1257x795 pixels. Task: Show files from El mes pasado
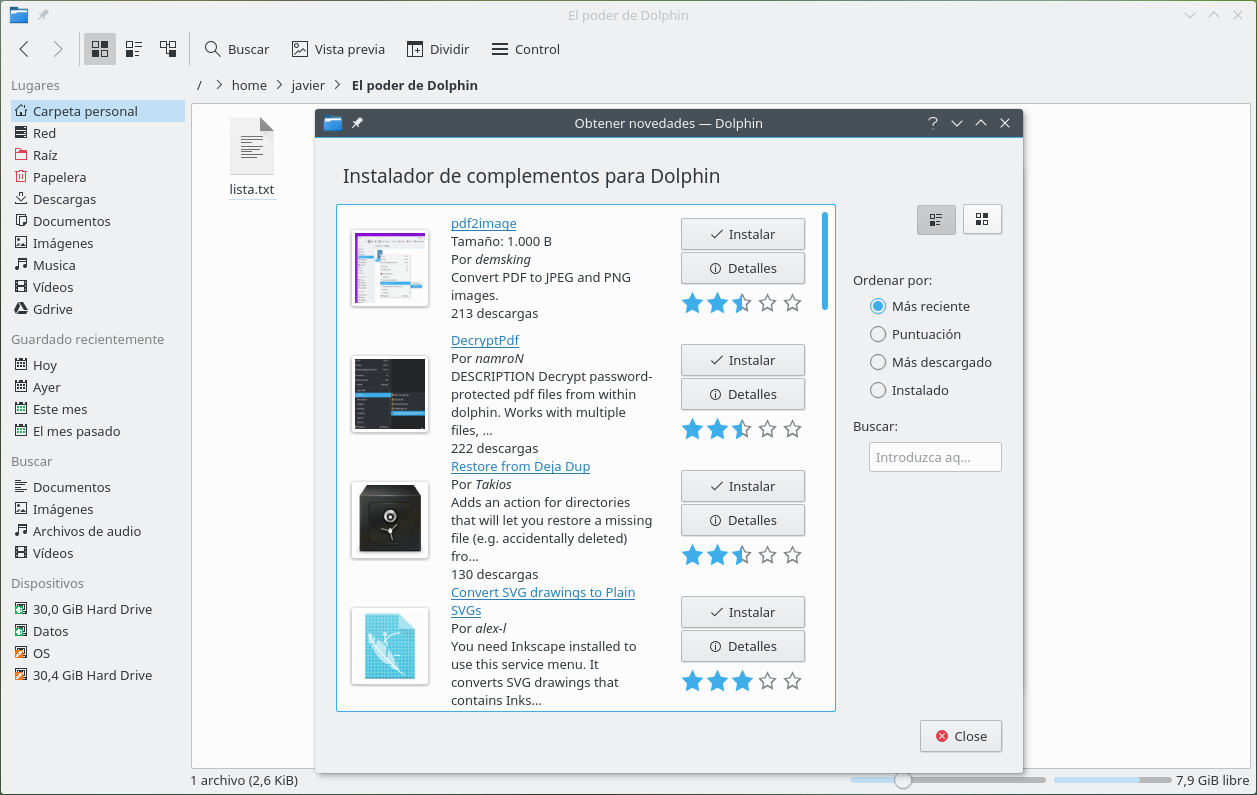[98, 431]
